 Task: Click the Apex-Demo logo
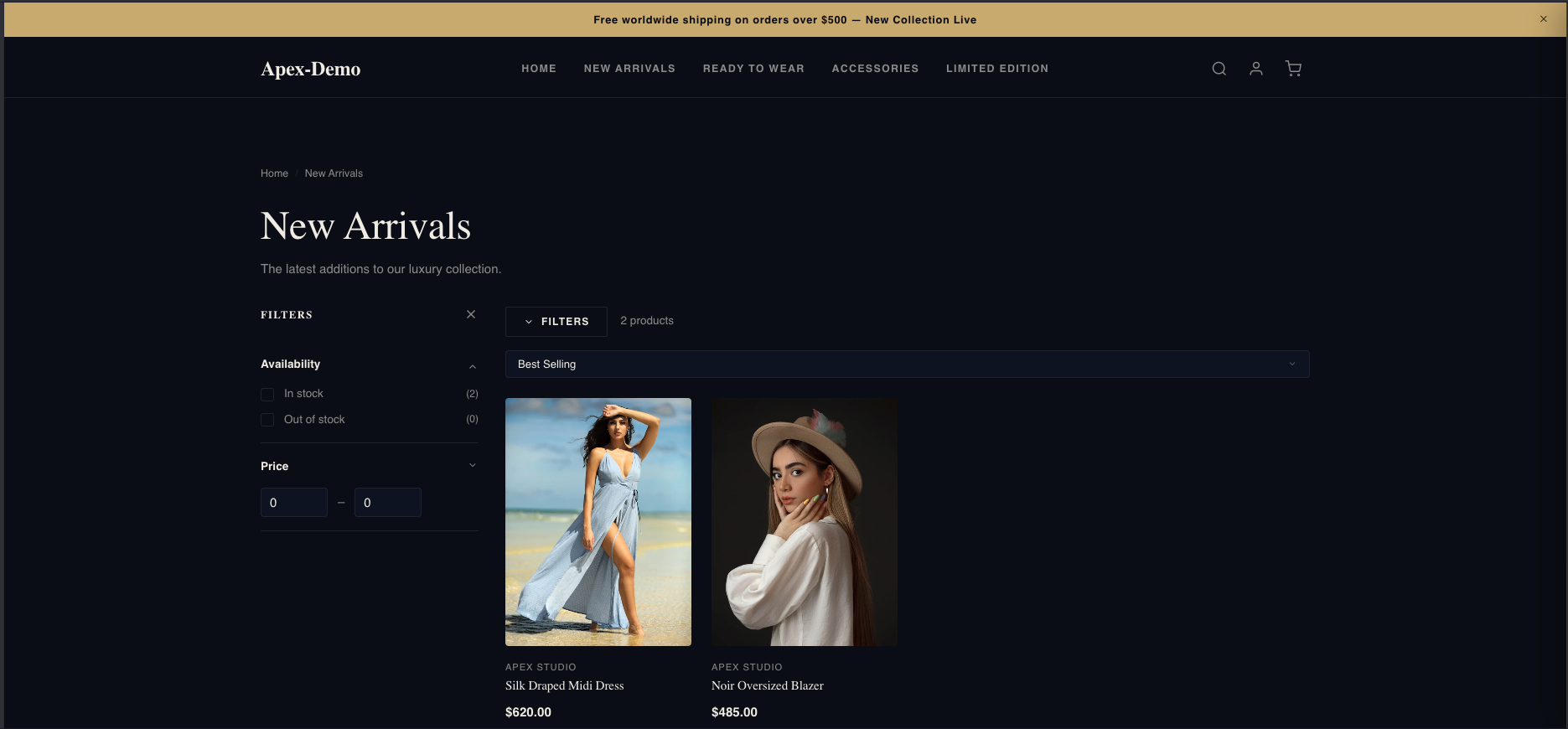click(x=310, y=69)
